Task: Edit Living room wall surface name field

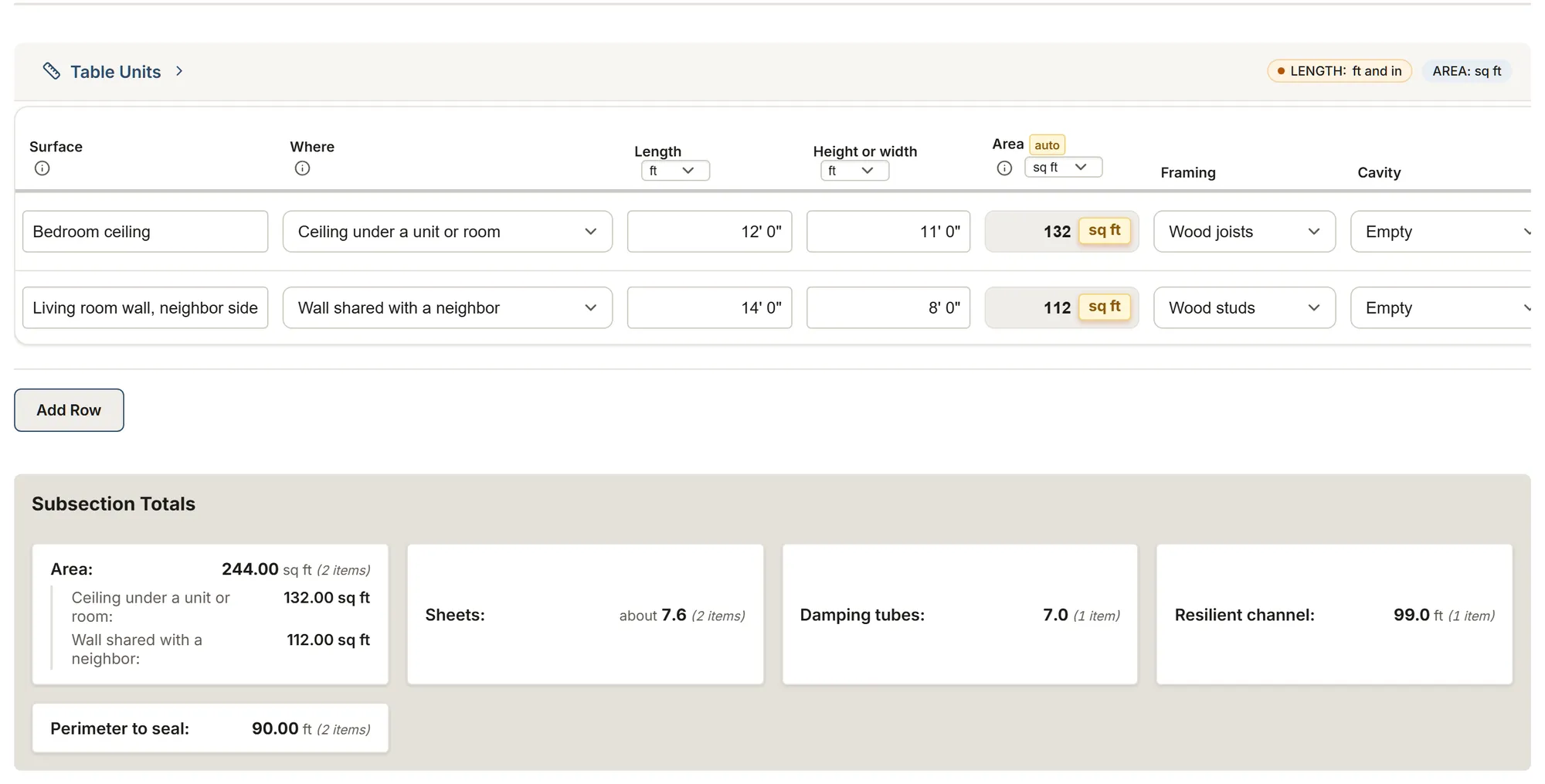Action: point(145,307)
